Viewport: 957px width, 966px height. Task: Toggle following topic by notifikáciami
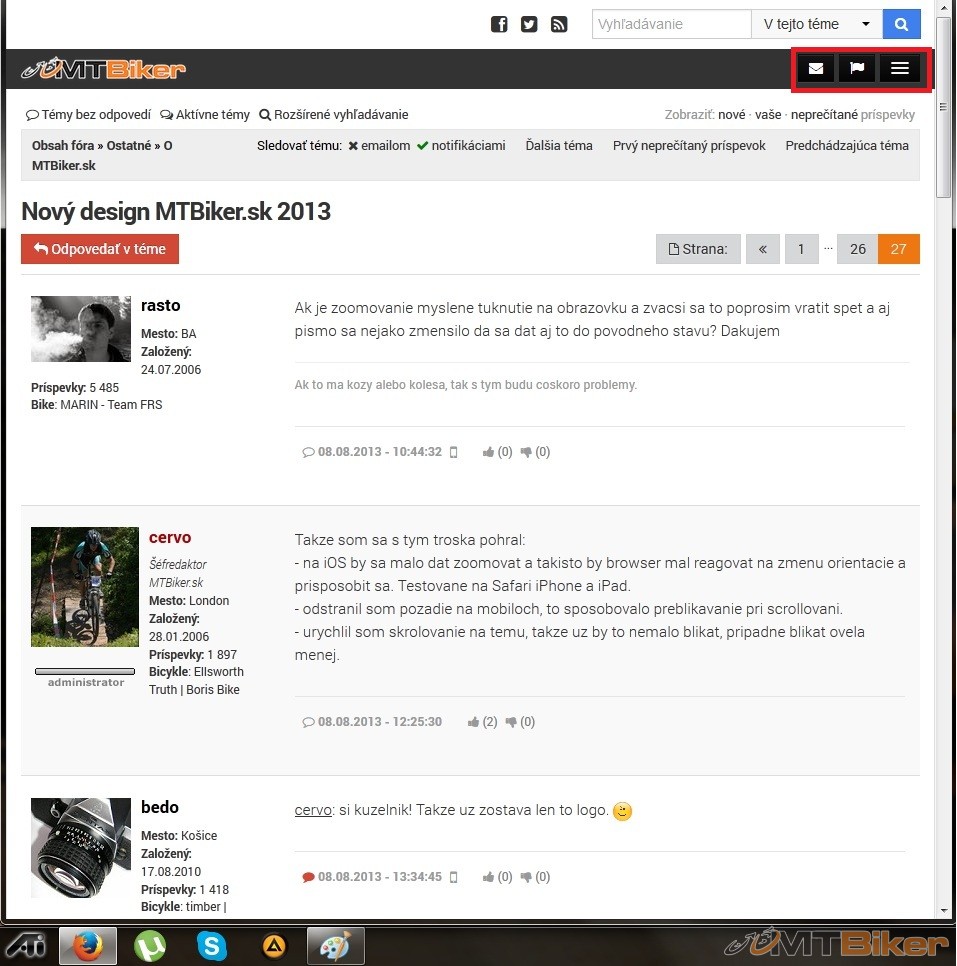tap(461, 146)
